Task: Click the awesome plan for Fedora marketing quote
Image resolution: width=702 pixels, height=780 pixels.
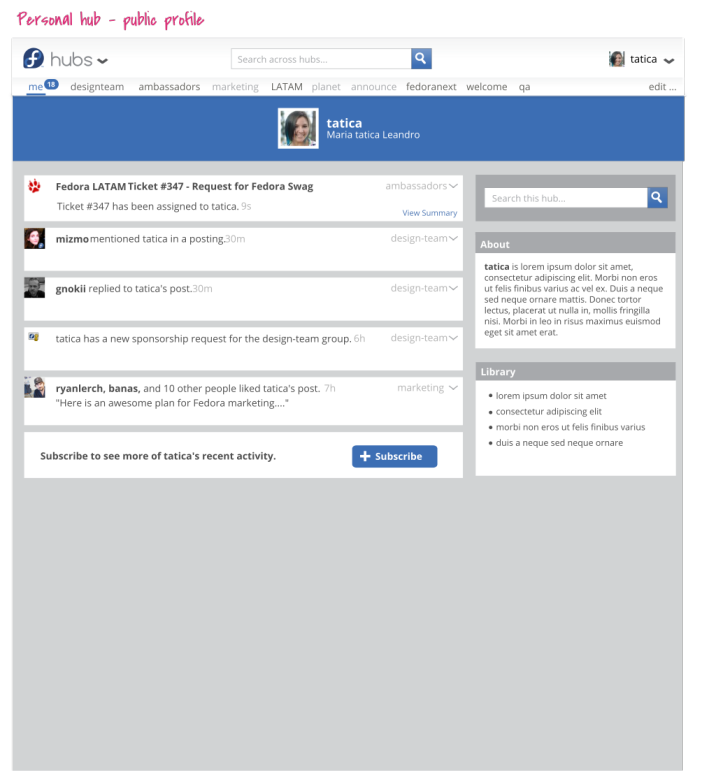Action: coord(172,403)
